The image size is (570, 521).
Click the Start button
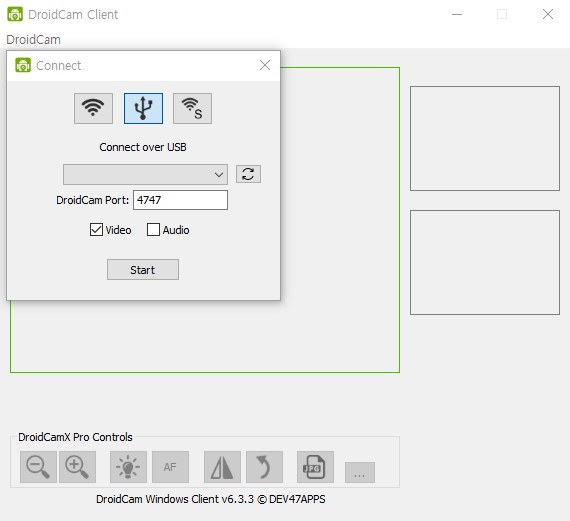(143, 269)
